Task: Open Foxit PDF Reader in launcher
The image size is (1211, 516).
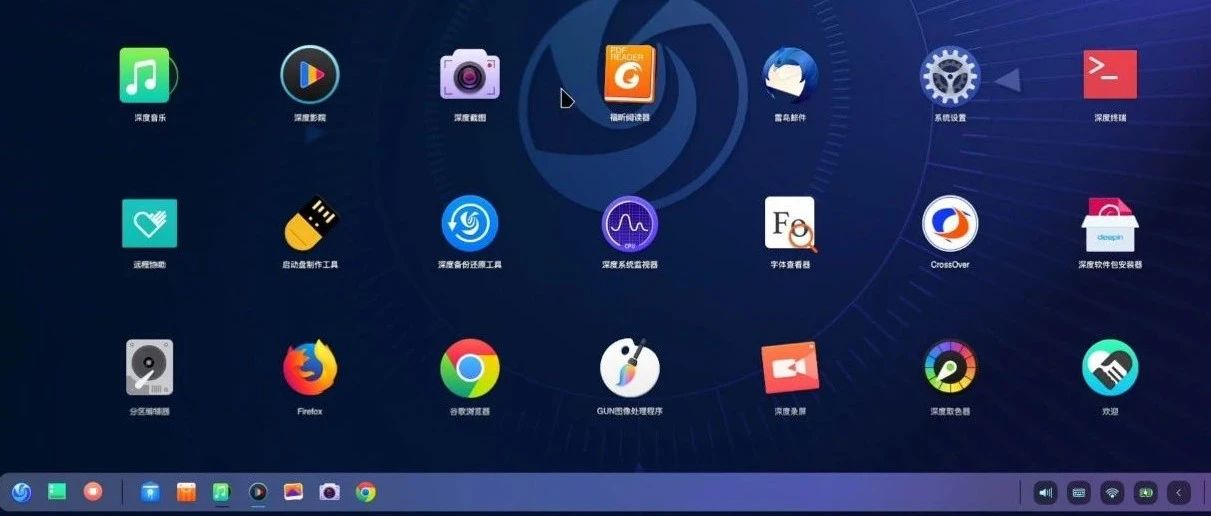Action: pos(630,73)
